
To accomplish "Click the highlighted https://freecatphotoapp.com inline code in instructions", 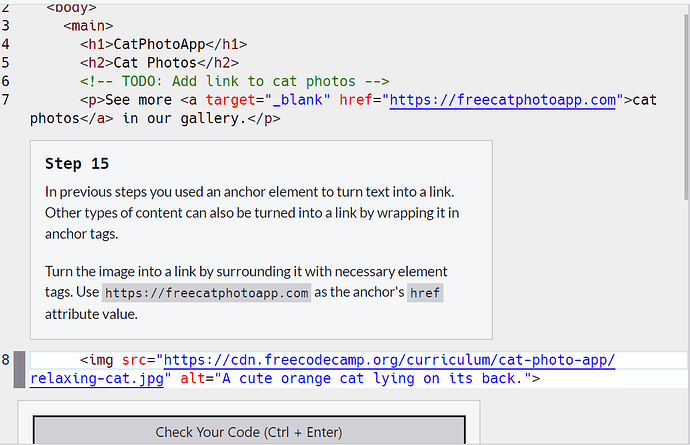I will 207,293.
